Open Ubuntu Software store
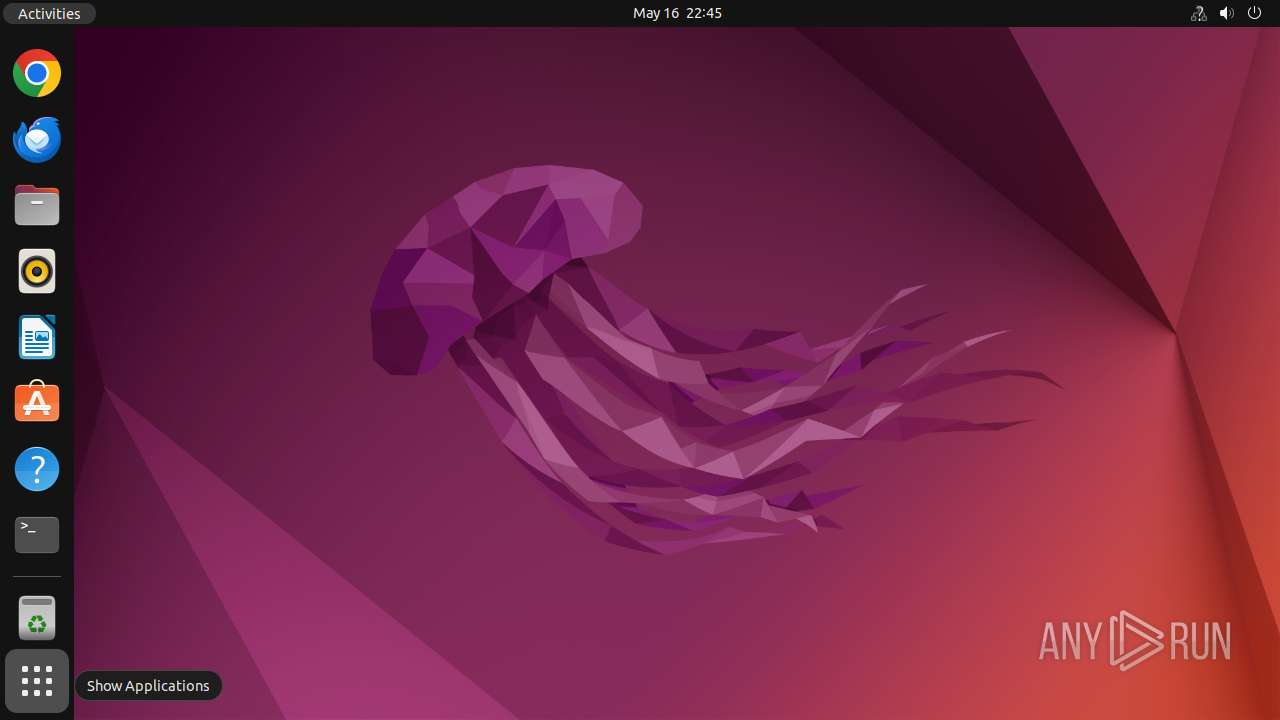Screen dimensions: 1280x720 (x=37, y=403)
